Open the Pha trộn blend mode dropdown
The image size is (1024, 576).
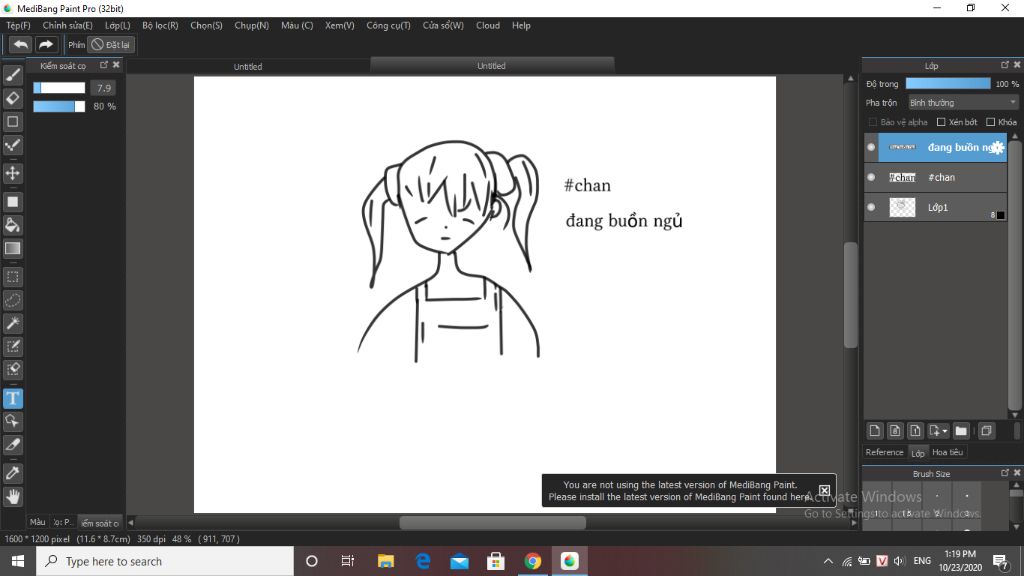click(963, 103)
